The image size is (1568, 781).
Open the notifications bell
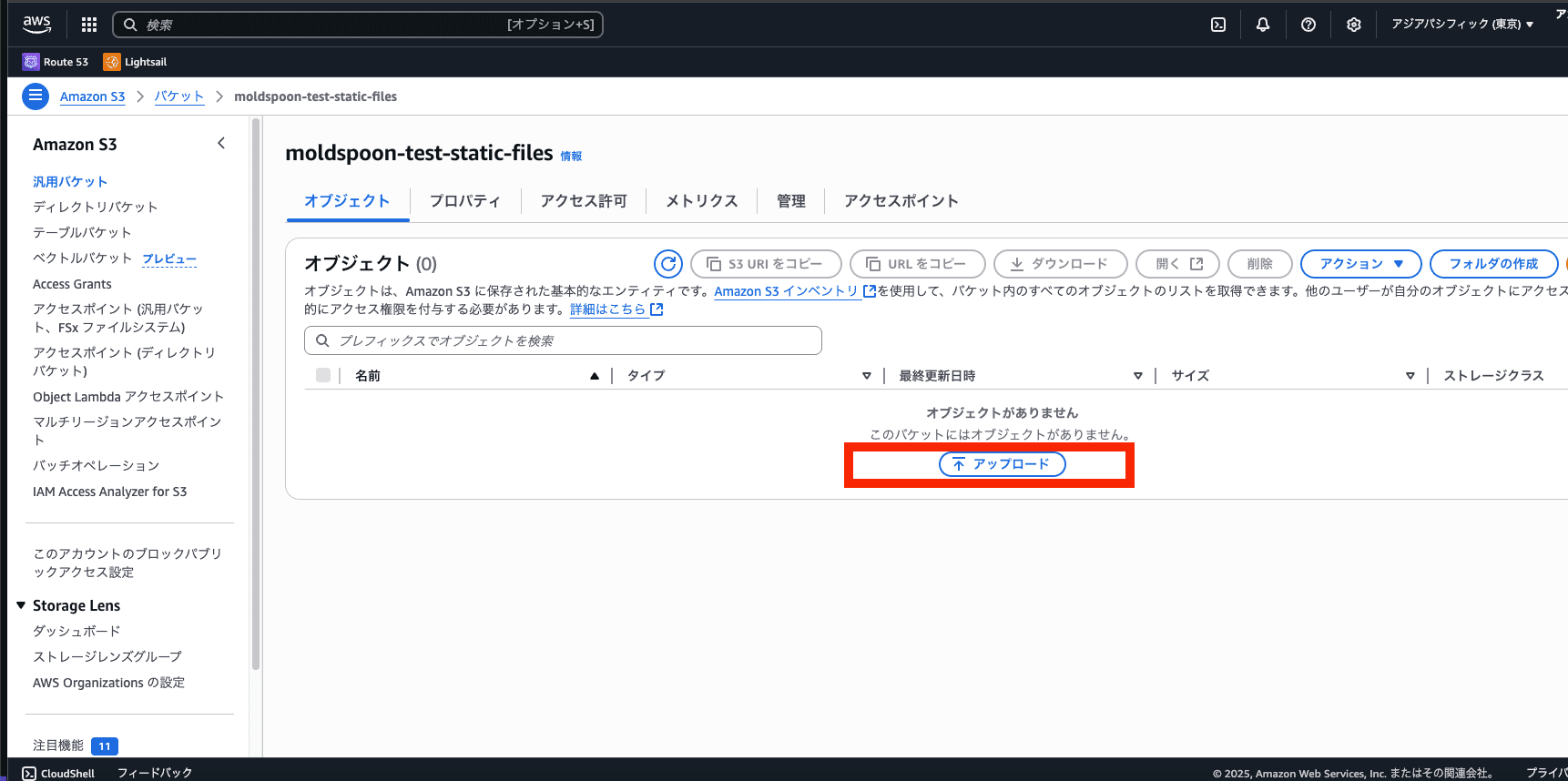[1262, 25]
